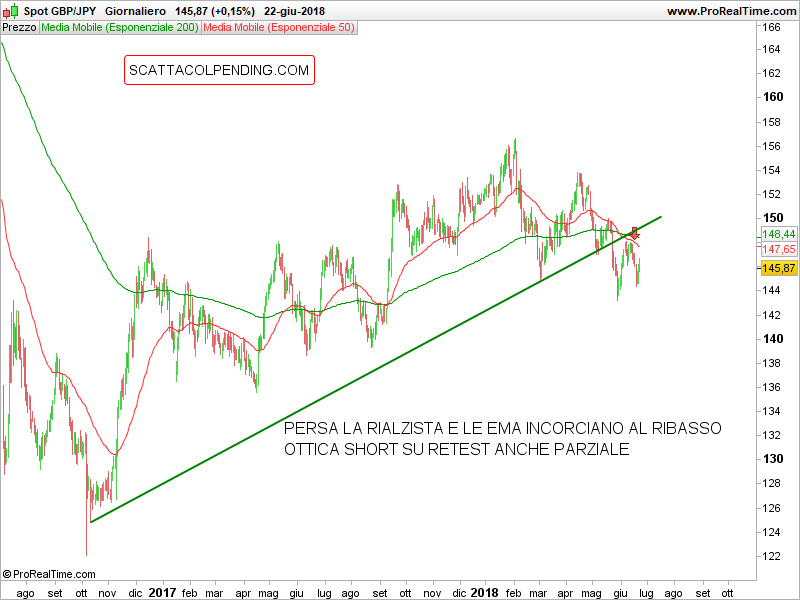Click the Giornaliero timeframe label
The image size is (800, 600).
click(x=135, y=11)
